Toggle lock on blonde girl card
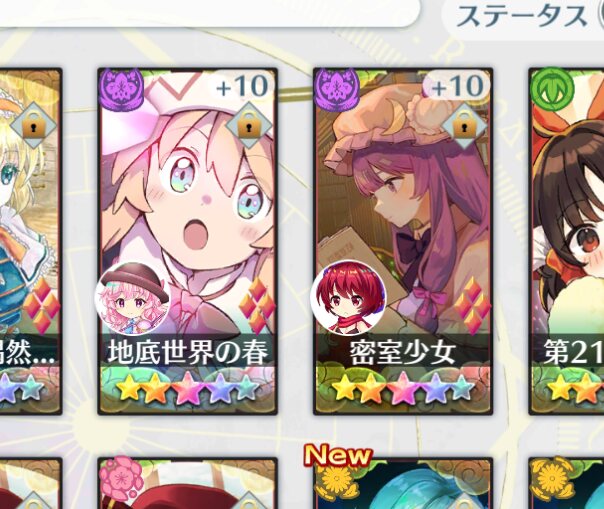 (x=34, y=126)
